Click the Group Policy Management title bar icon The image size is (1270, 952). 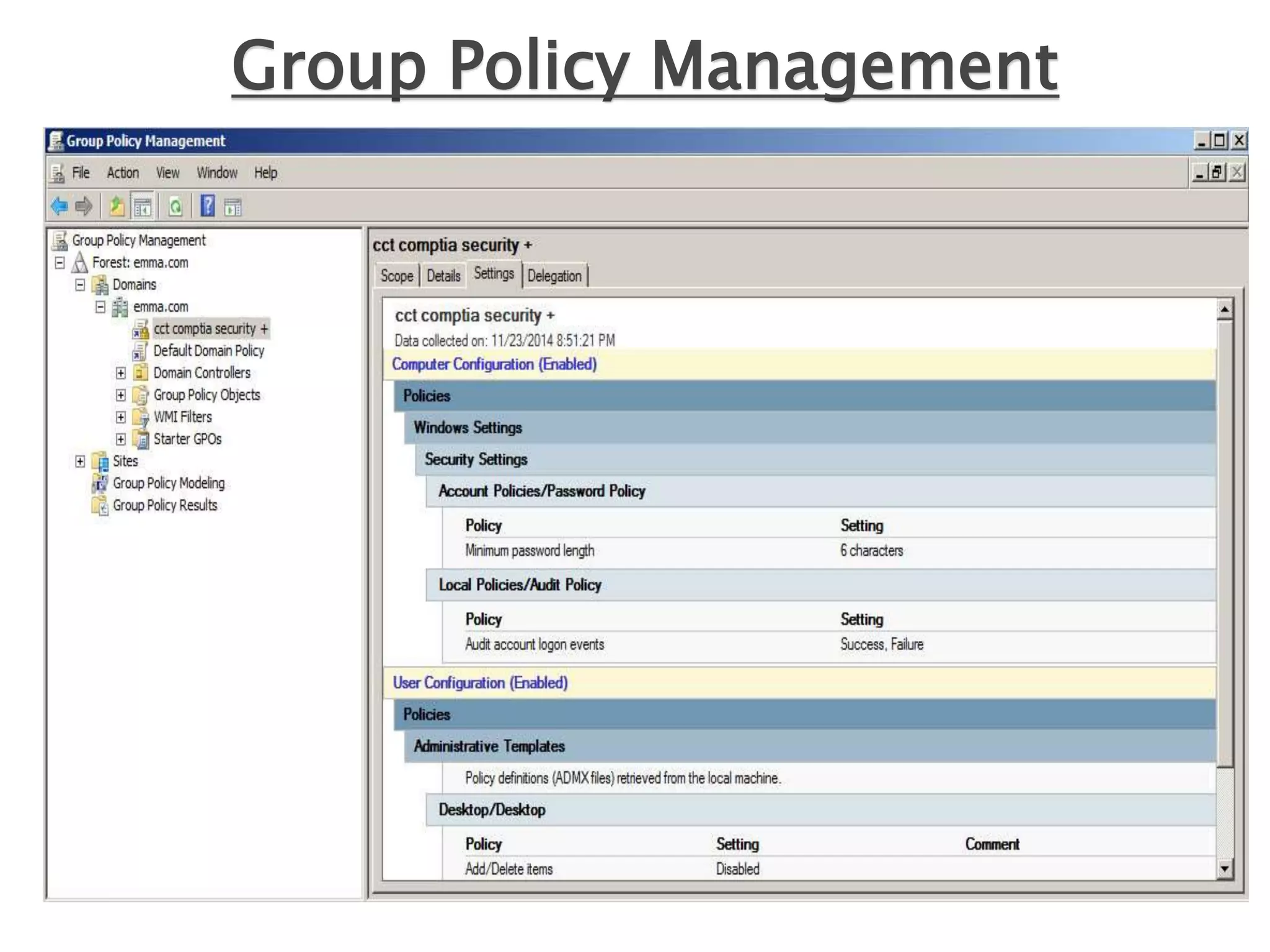56,141
